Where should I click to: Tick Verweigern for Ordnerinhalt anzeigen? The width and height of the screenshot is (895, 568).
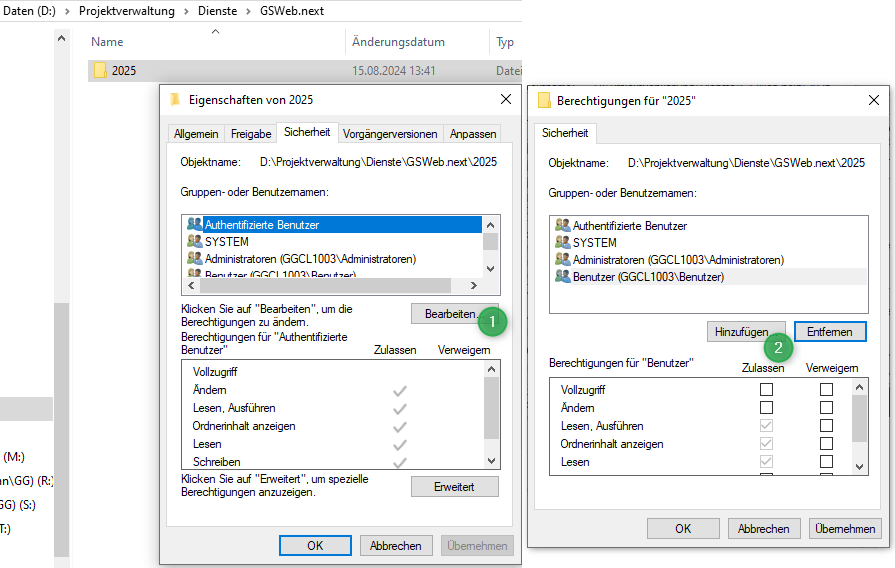click(826, 444)
